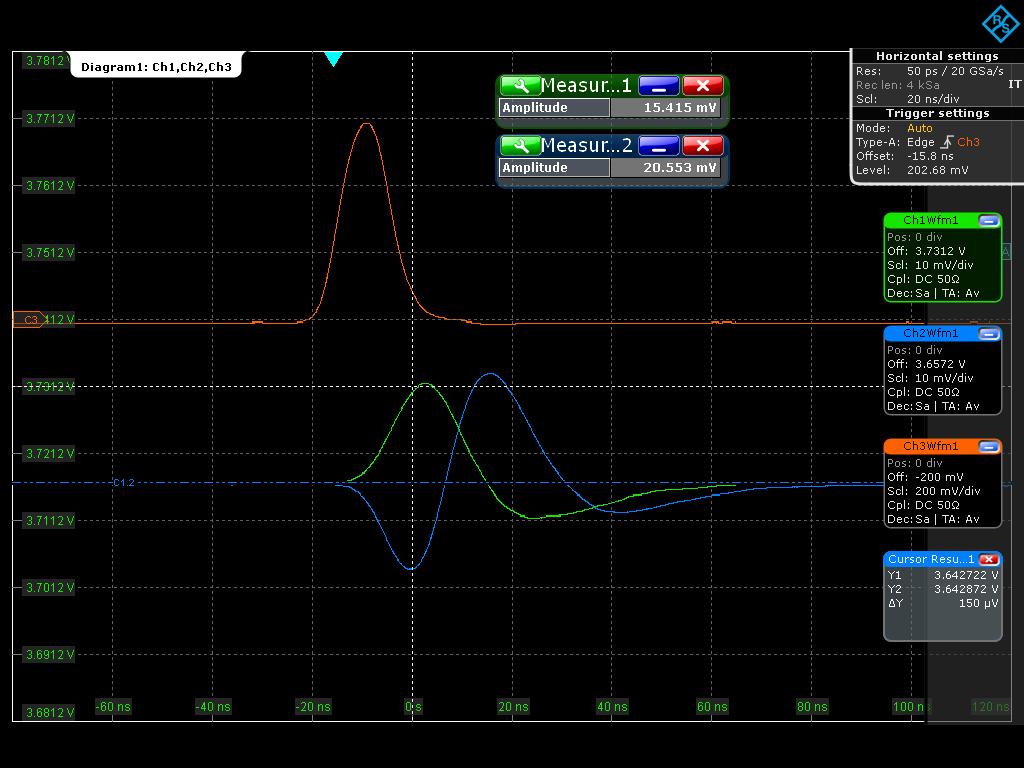Open the Trigger settings panel
Screen dimensions: 1024x768
(x=937, y=113)
